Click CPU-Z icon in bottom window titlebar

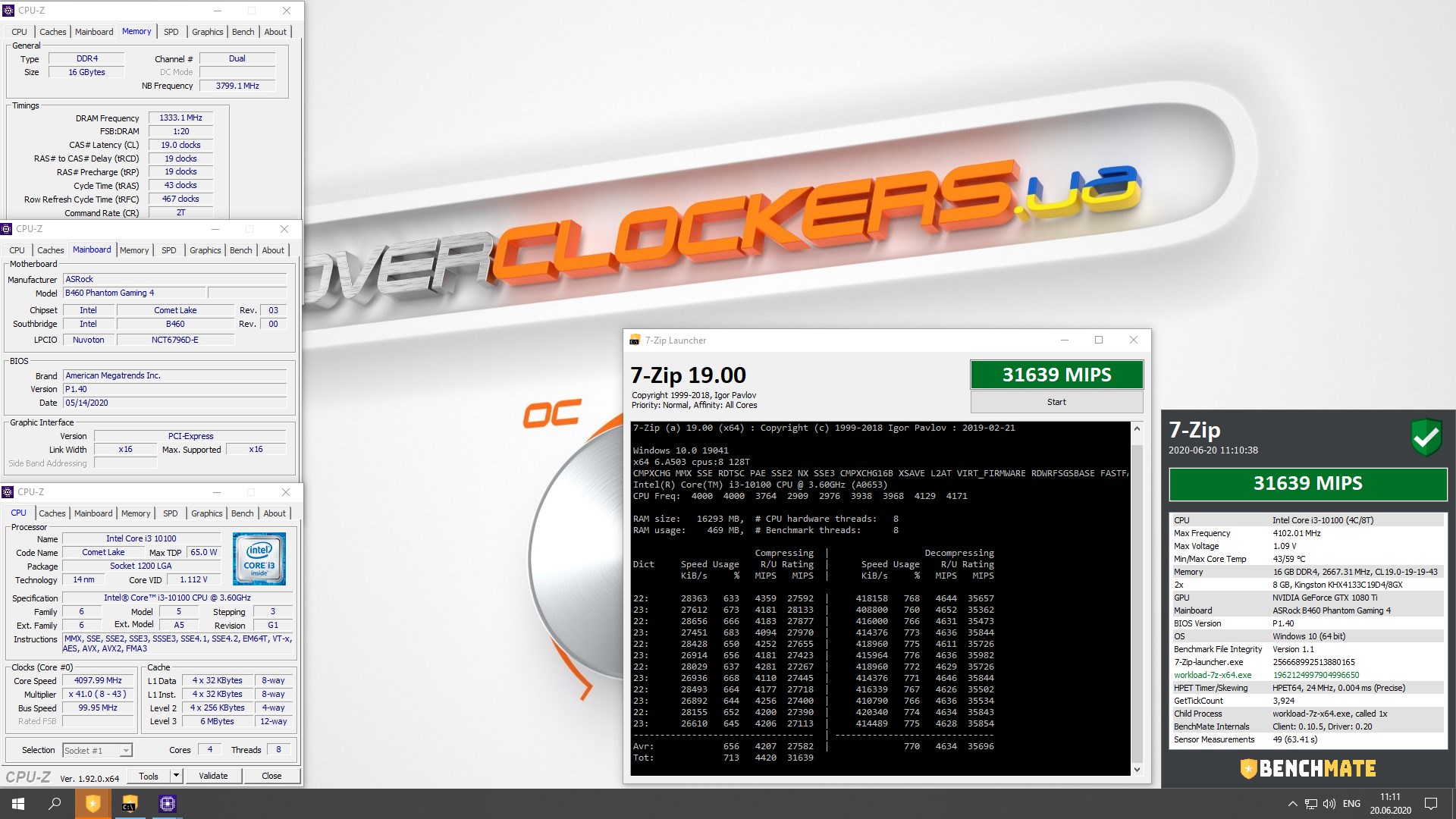point(8,492)
